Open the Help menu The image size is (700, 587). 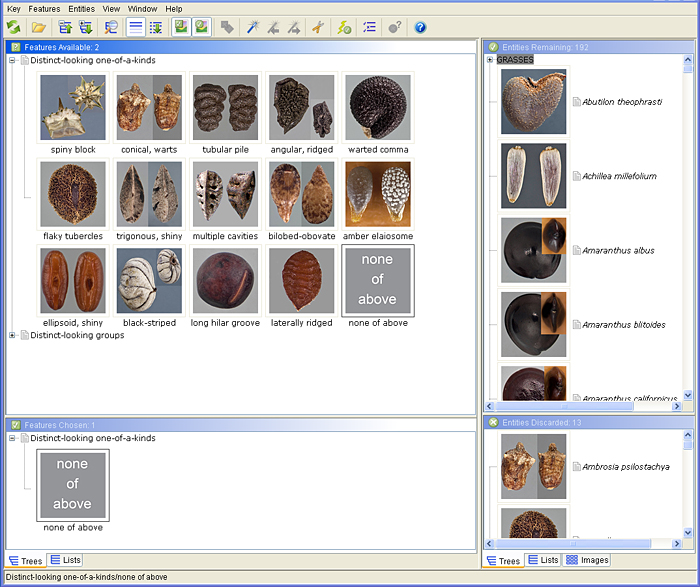click(x=174, y=9)
